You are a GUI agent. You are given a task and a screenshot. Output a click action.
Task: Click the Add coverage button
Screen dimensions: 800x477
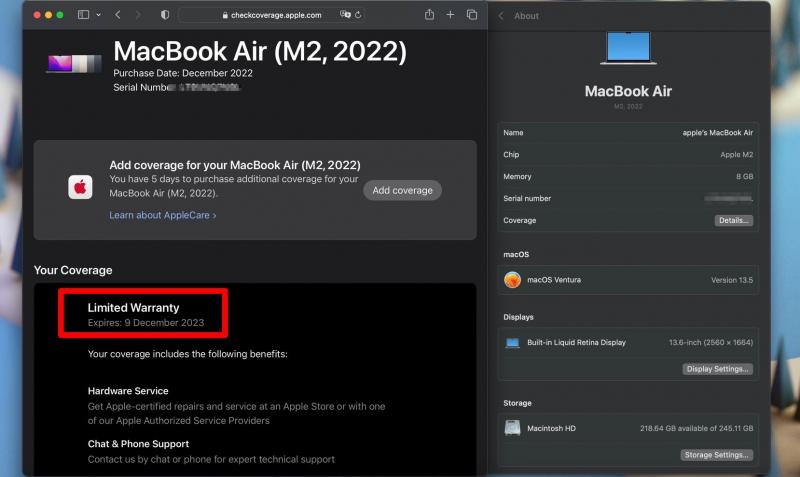point(403,190)
